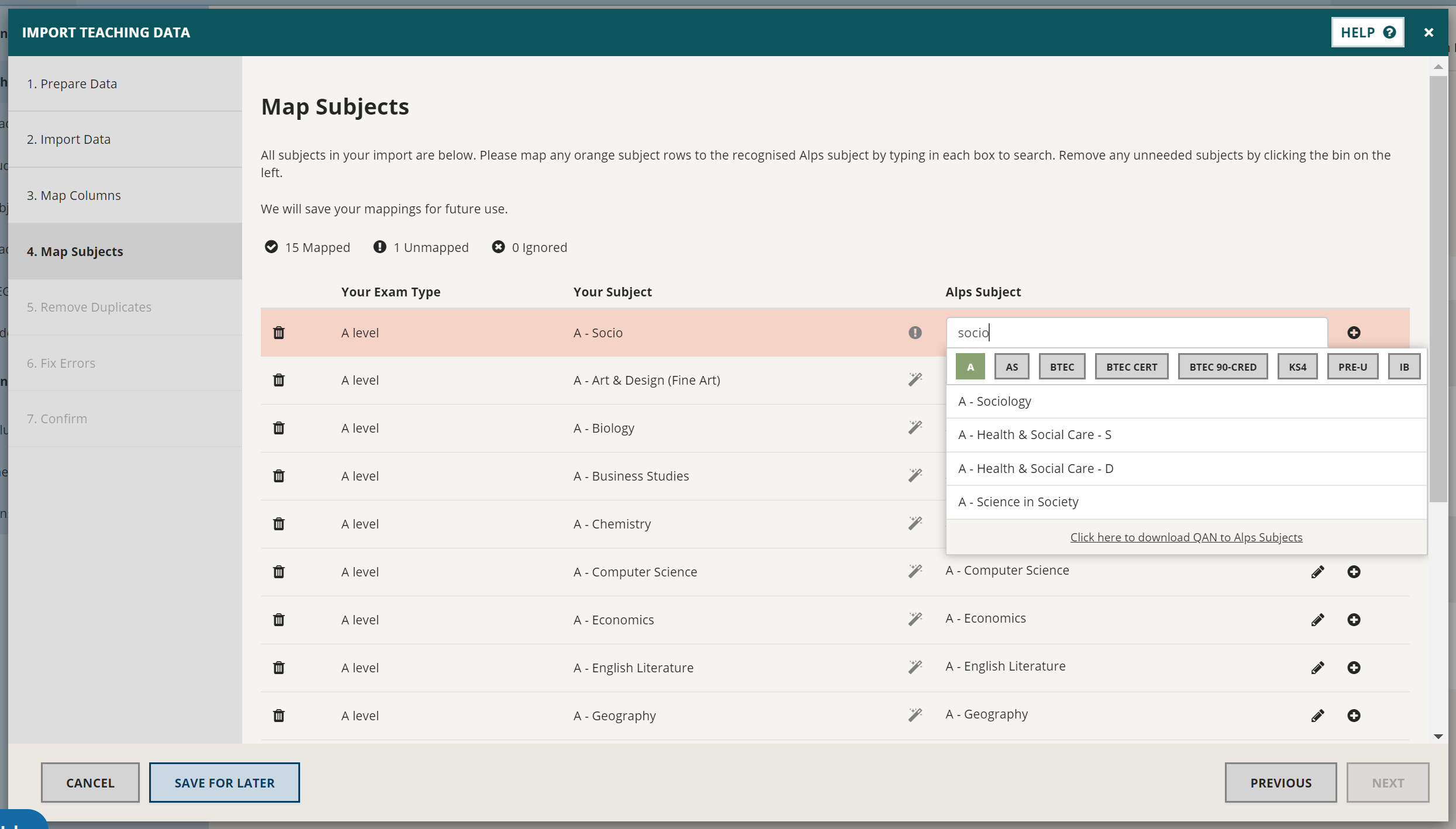The height and width of the screenshot is (829, 1456).
Task: Click bin icon for Business Studies row
Action: (278, 476)
